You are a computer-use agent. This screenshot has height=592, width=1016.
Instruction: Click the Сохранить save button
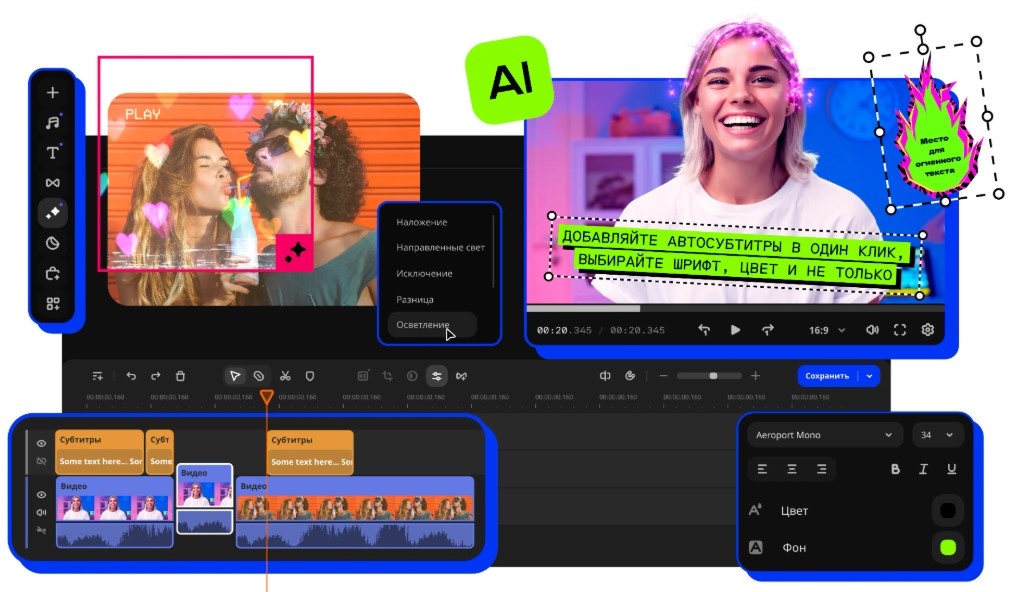tap(827, 376)
